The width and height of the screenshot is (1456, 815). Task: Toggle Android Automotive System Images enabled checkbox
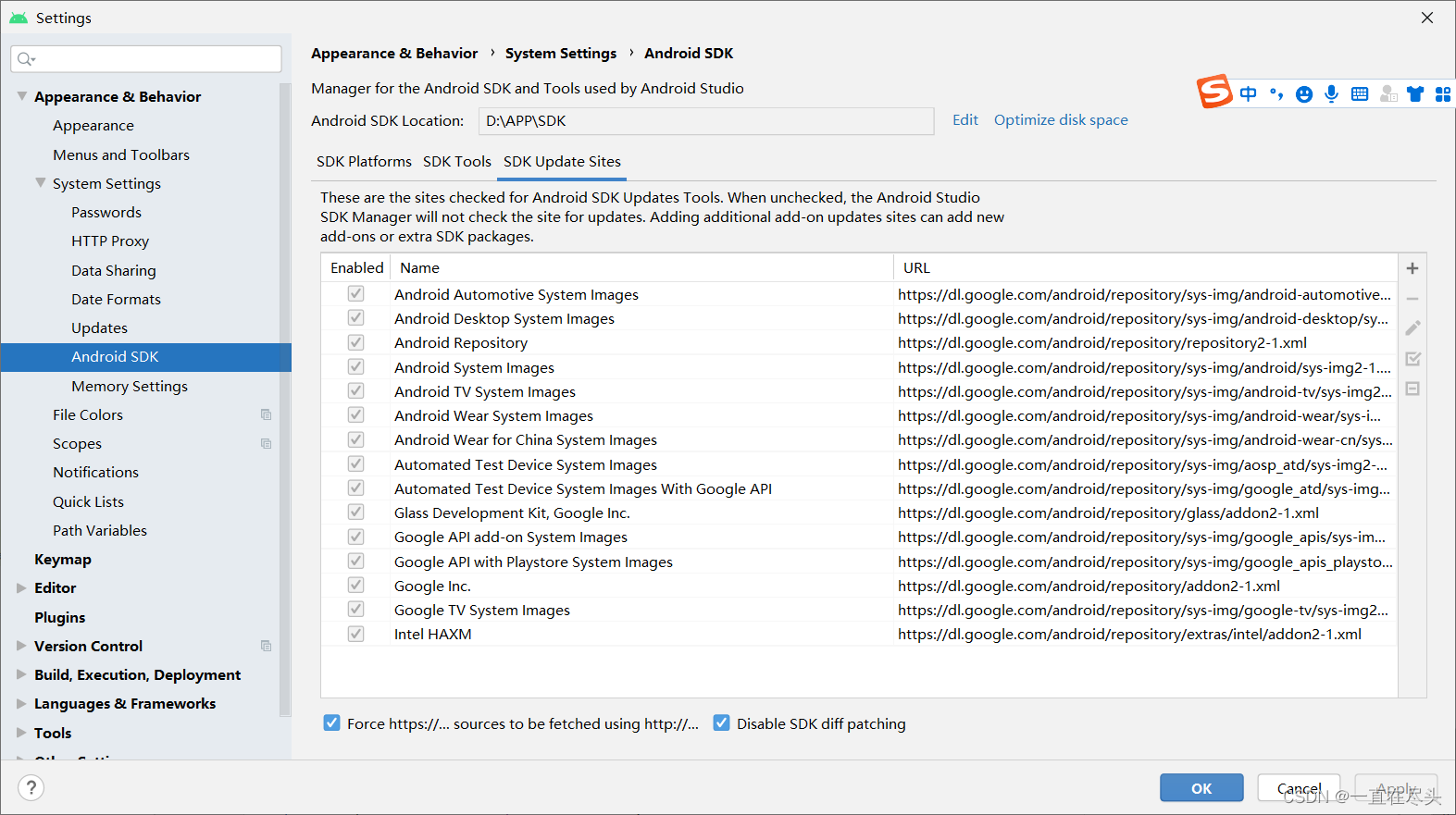355,293
